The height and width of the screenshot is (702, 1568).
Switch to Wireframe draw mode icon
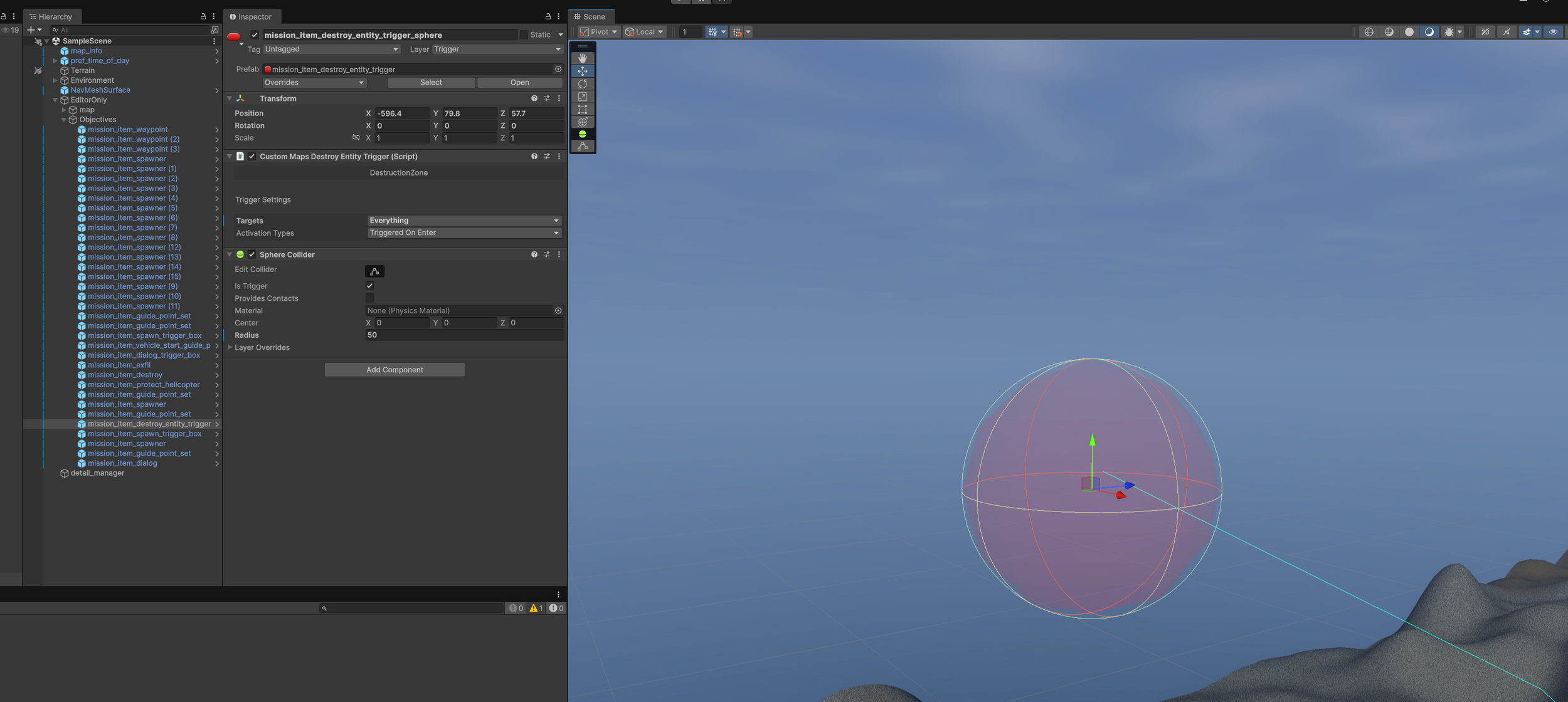tap(1369, 32)
